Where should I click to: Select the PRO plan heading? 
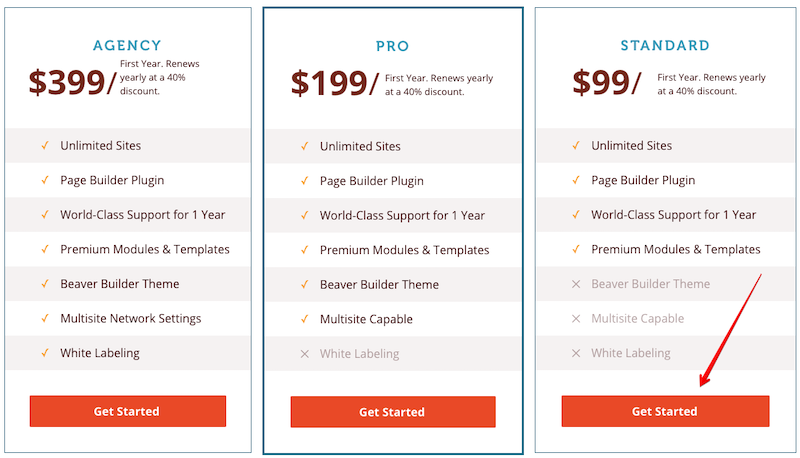pyautogui.click(x=392, y=46)
